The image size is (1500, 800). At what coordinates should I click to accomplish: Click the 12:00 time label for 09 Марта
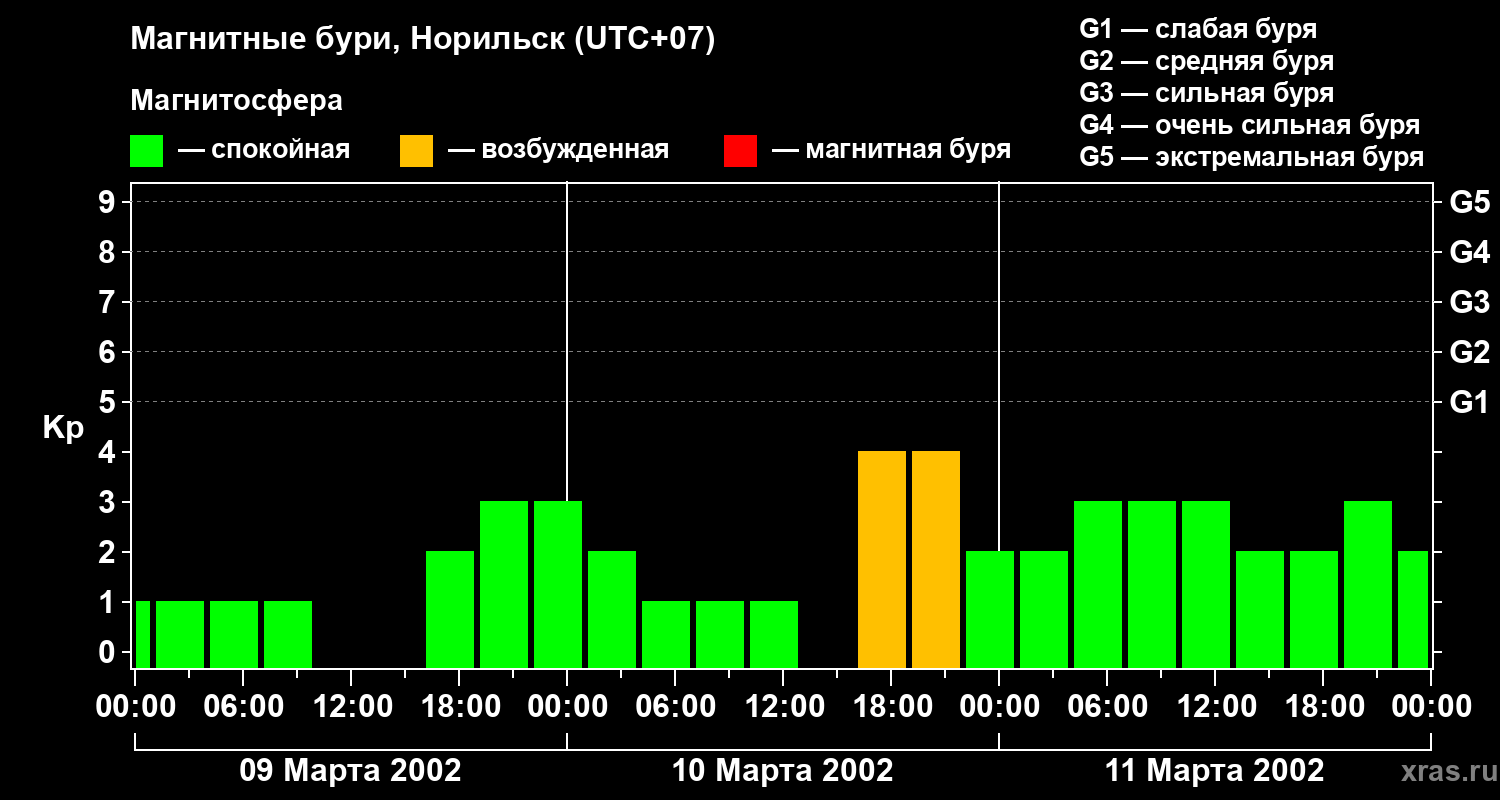click(351, 707)
